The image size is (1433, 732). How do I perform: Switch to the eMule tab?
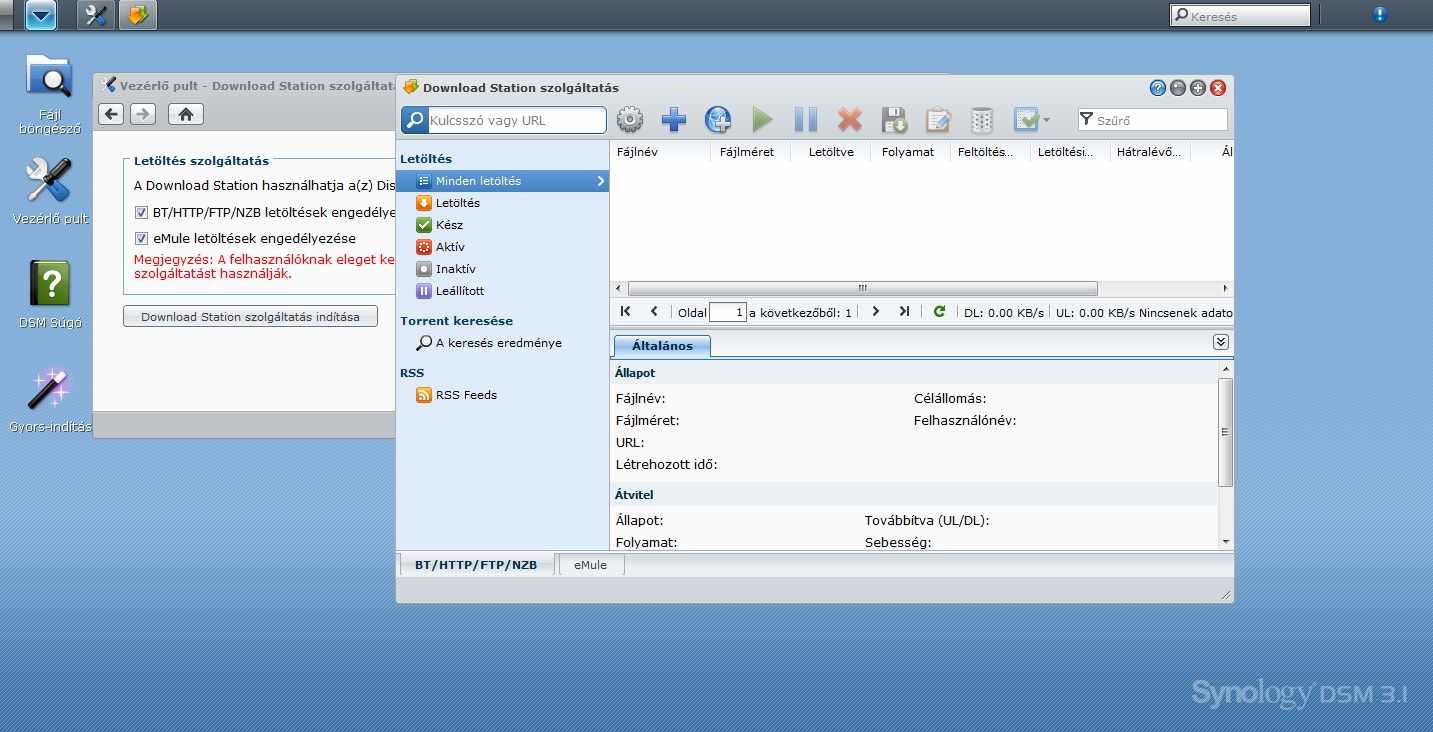click(590, 565)
